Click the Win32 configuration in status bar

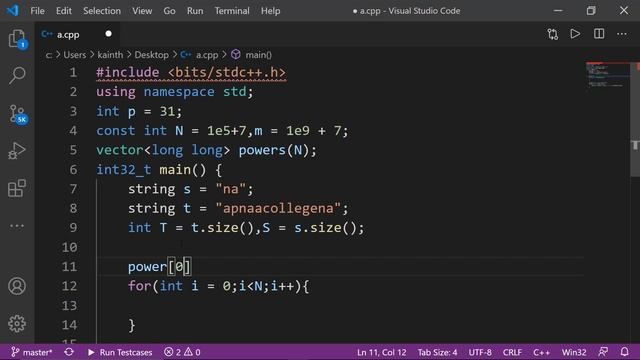(574, 352)
